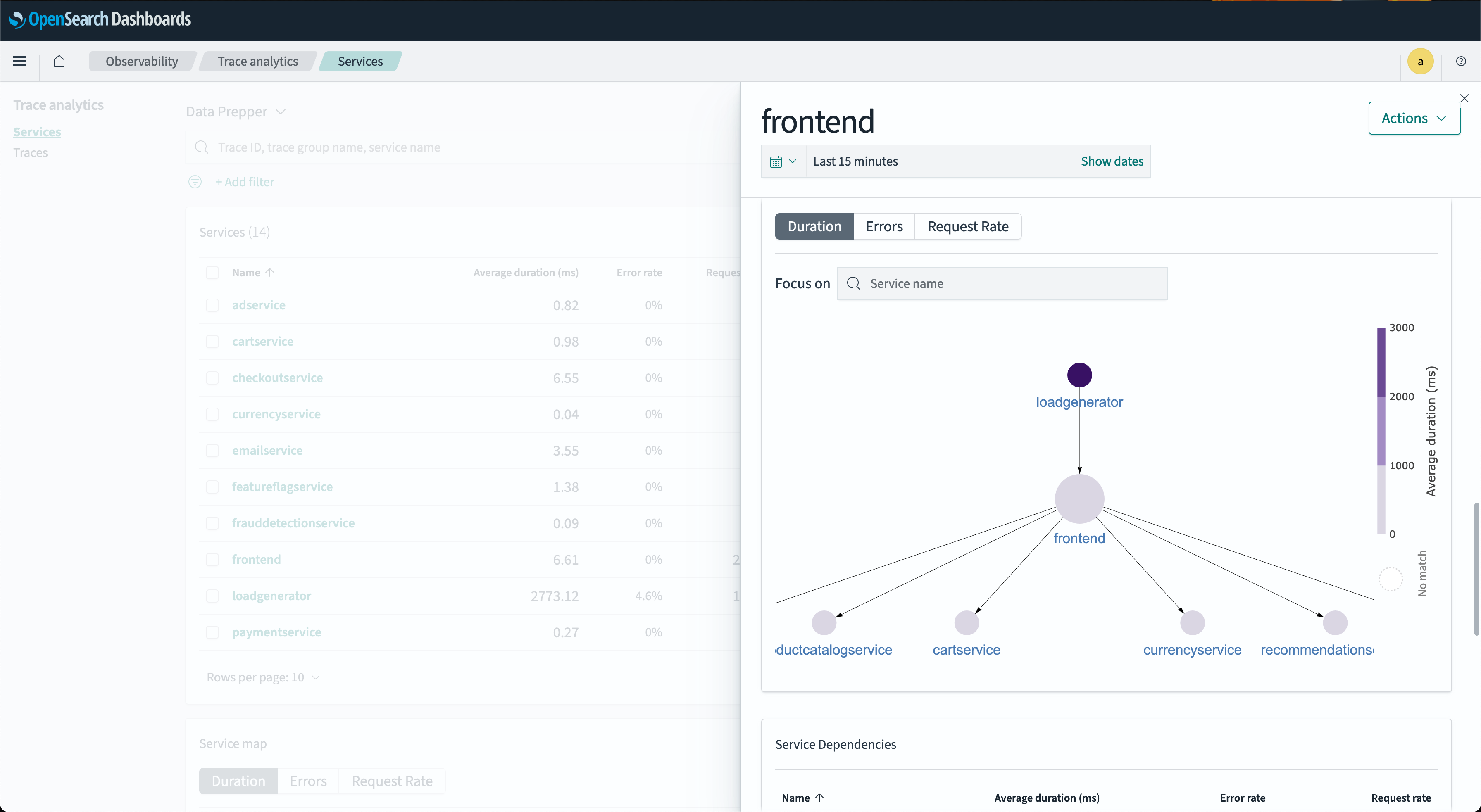Click the hamburger menu icon
The width and height of the screenshot is (1481, 812).
20,61
